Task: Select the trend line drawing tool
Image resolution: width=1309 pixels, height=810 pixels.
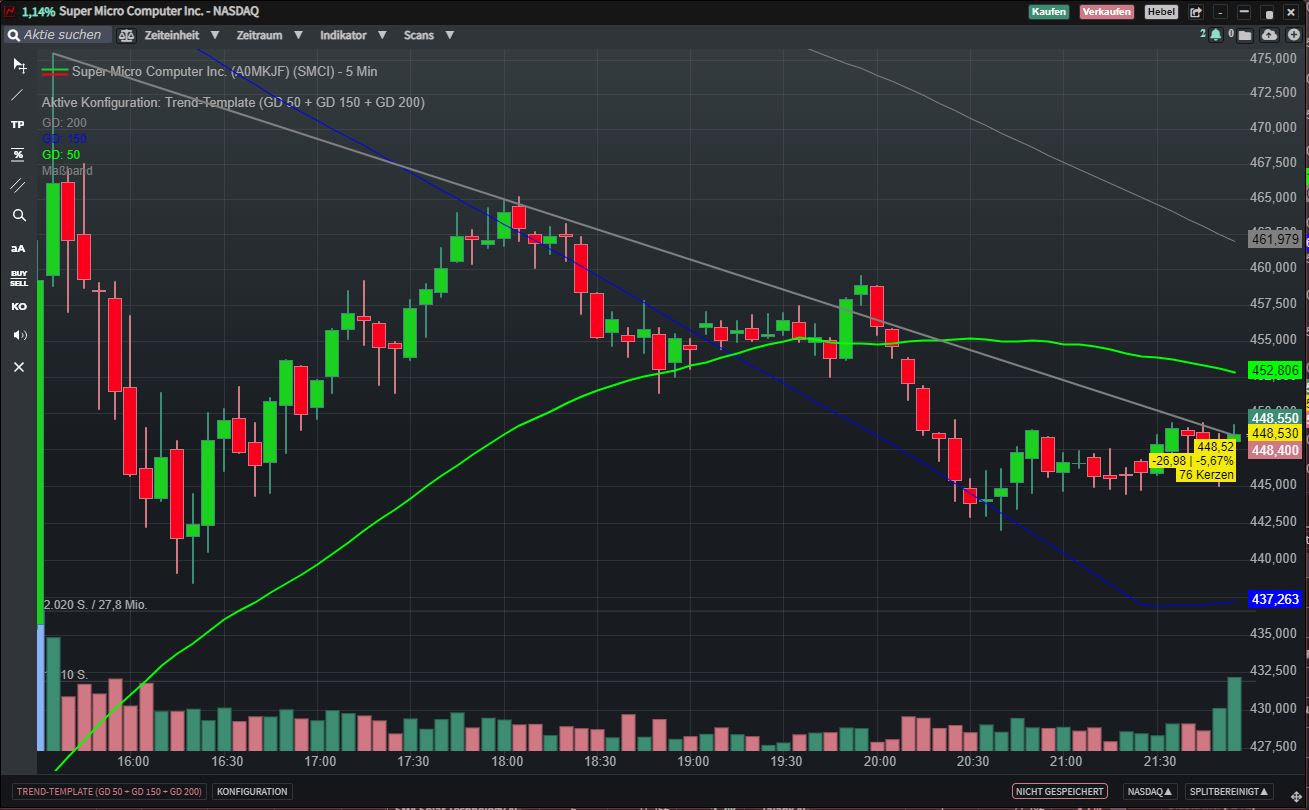Action: [18, 95]
